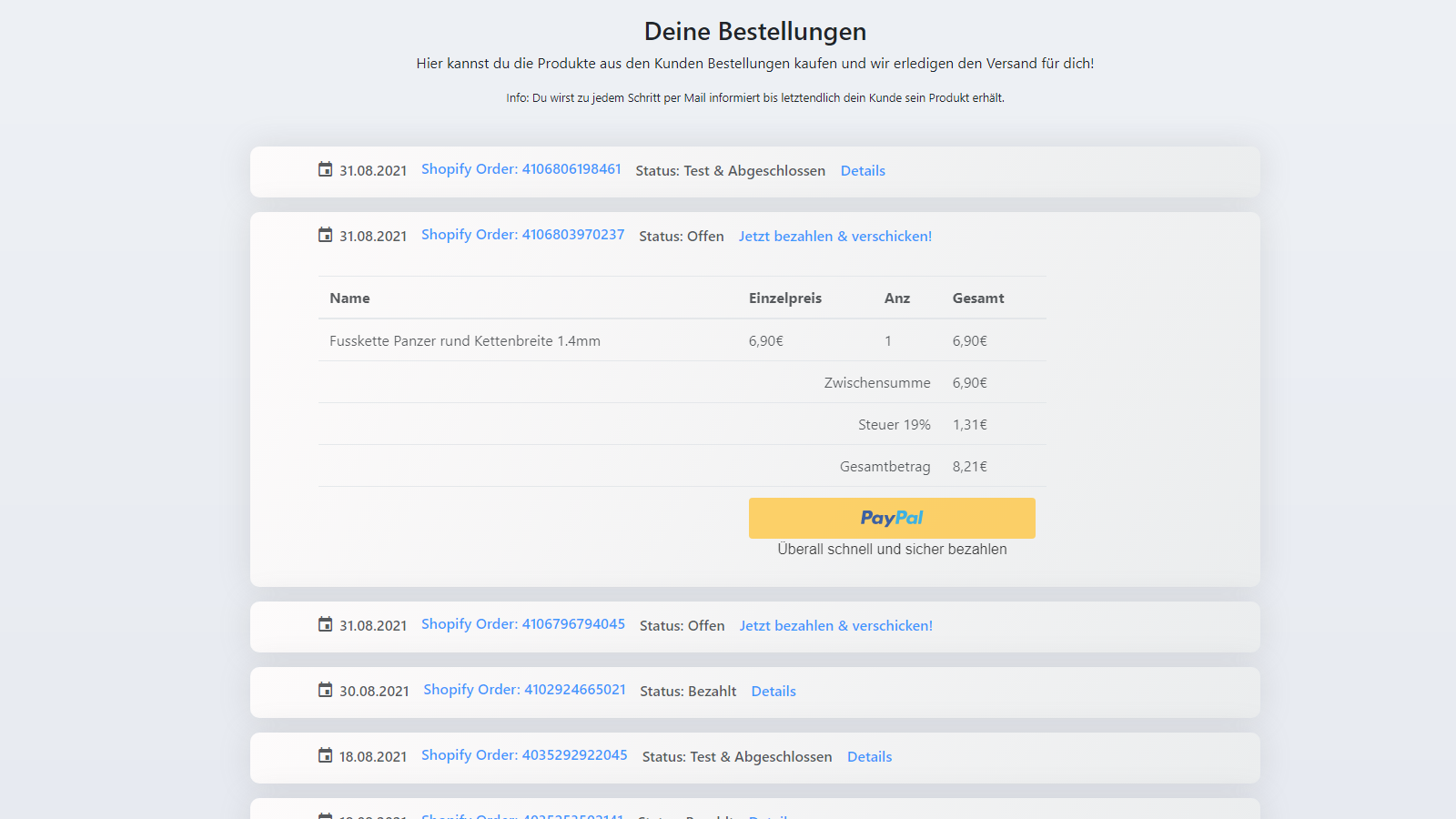Viewport: 1456px width, 819px height.
Task: Click 'Jetzt bezahlen & verschicken!' for order 4106803970237
Action: tap(835, 237)
